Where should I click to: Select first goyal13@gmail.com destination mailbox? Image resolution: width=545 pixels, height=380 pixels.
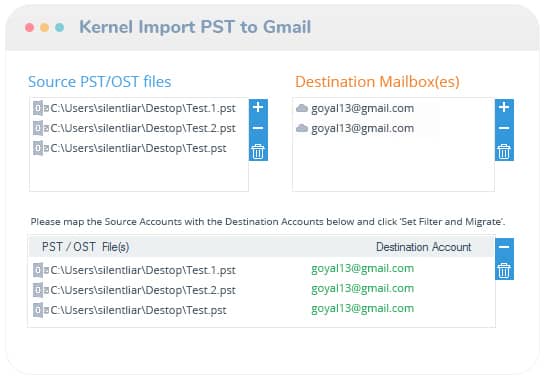pyautogui.click(x=355, y=108)
